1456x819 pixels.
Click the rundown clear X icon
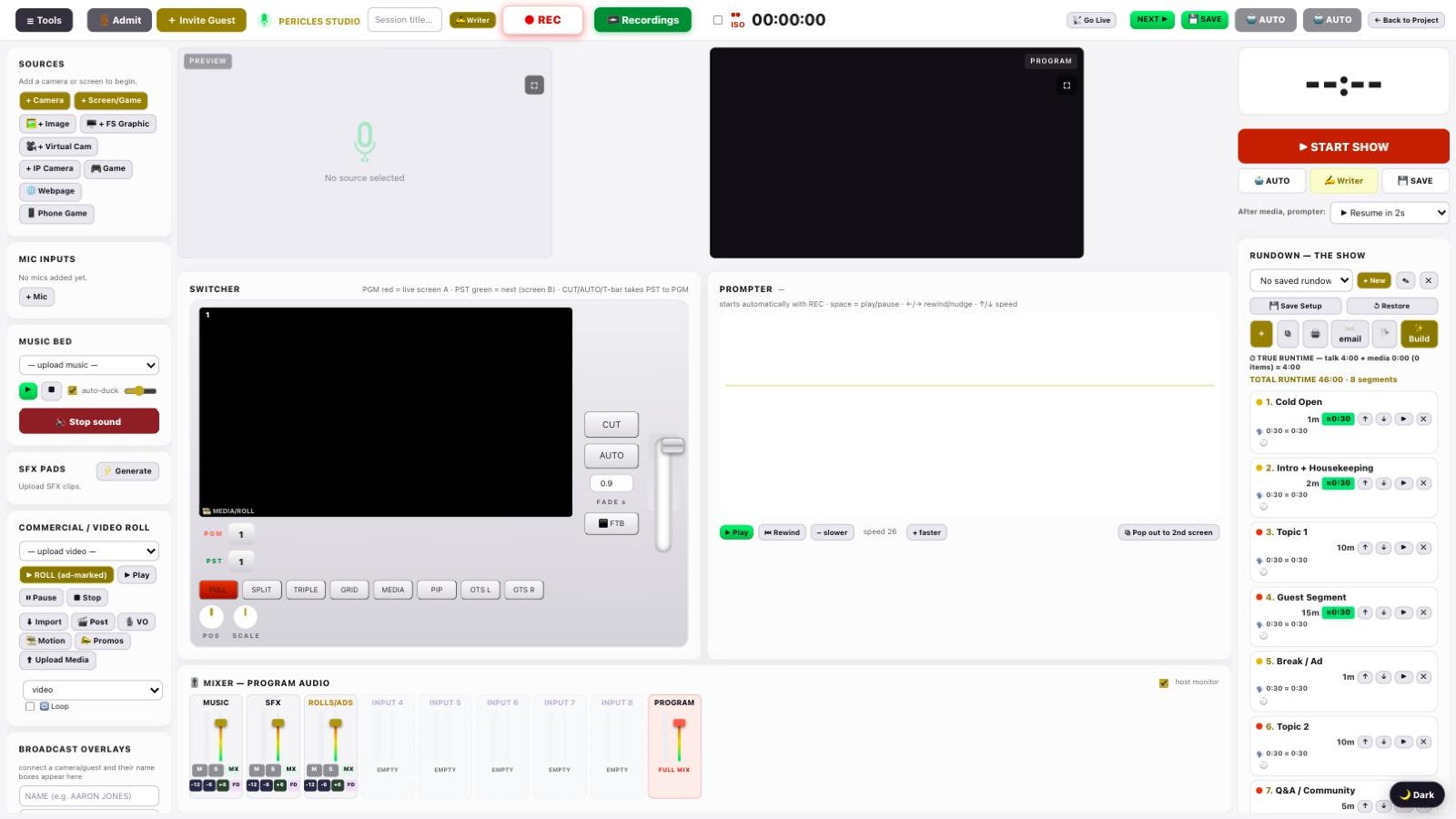1429,280
